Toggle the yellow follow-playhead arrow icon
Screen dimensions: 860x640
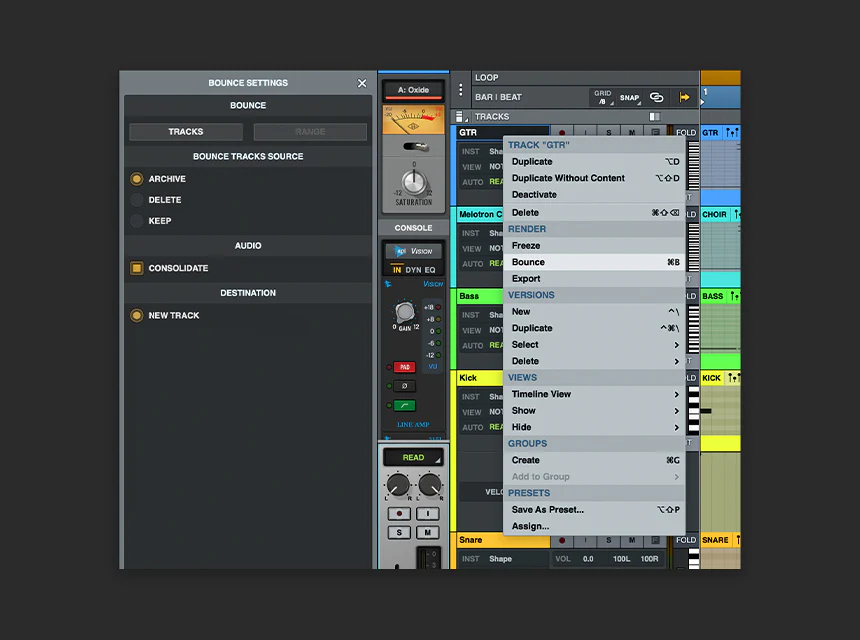click(684, 97)
